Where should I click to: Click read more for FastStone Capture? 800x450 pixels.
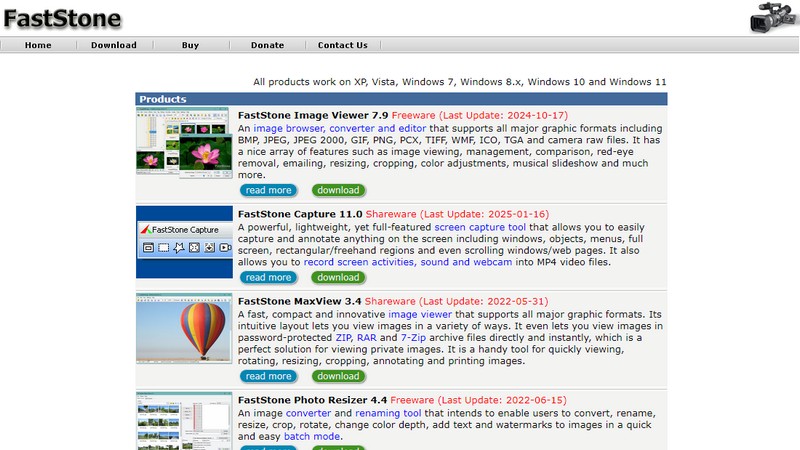[268, 278]
